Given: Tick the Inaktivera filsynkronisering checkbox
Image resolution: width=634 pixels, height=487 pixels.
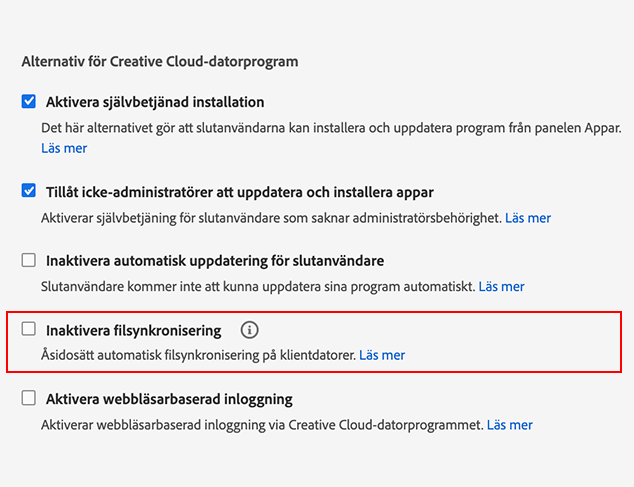Looking at the screenshot, I should (29, 329).
